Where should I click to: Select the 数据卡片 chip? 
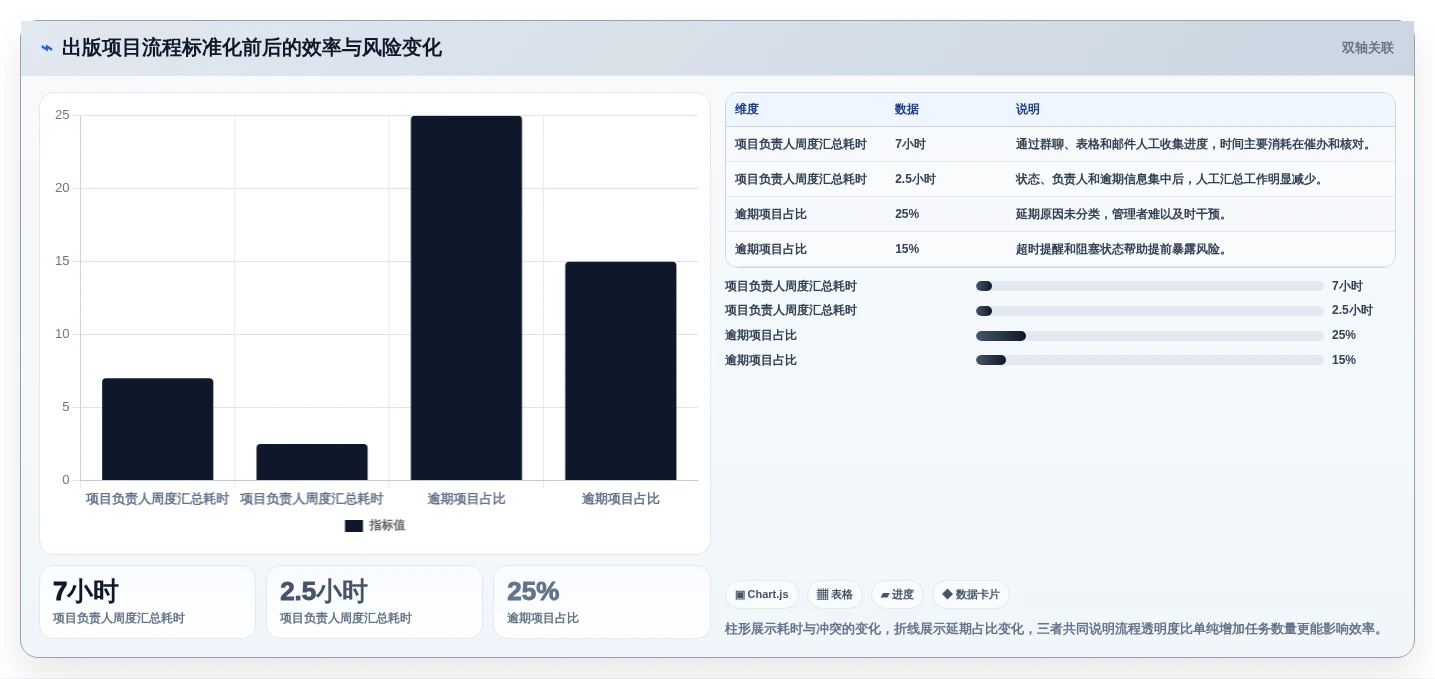[971, 594]
